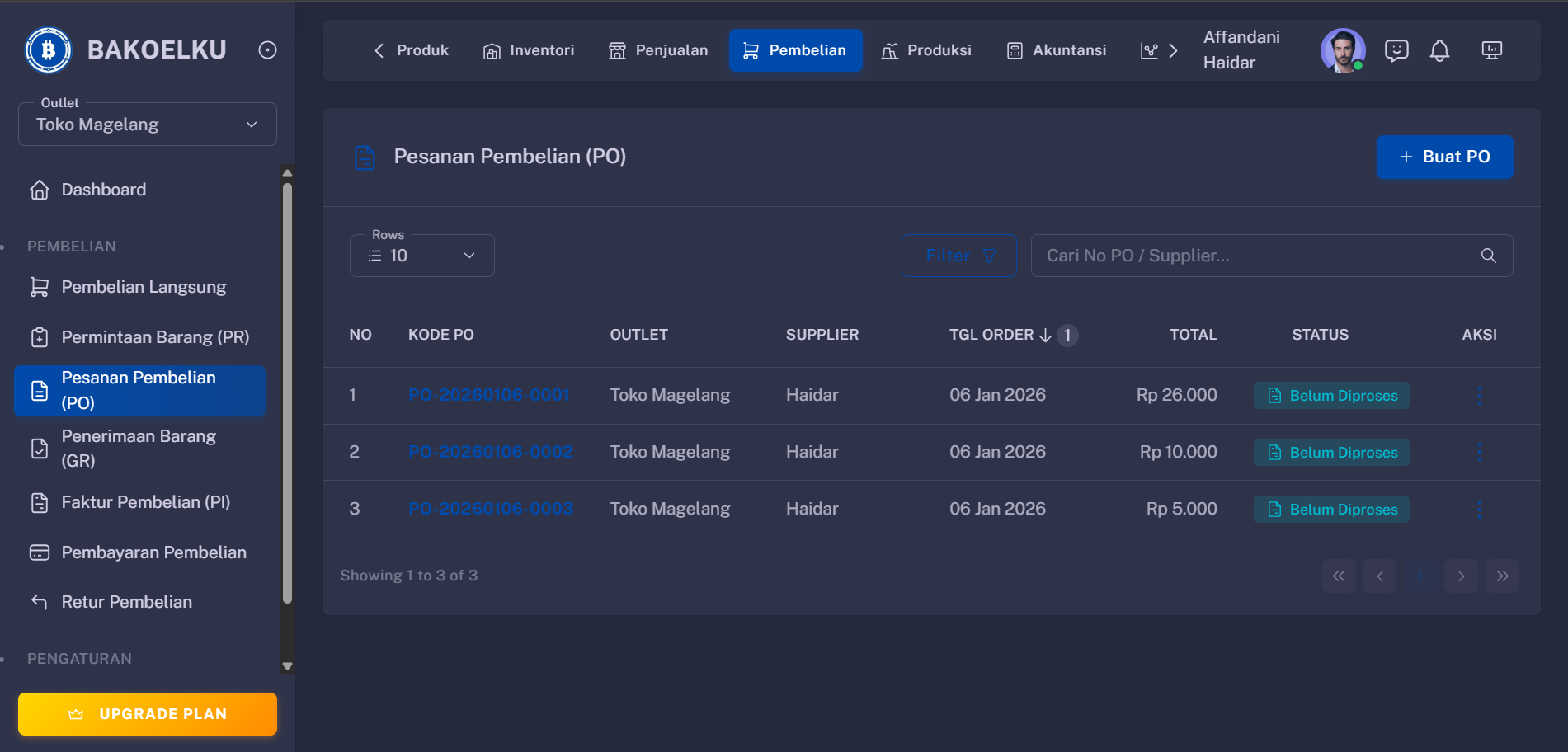This screenshot has width=1568, height=752.
Task: Open the Pembayaran Pembelian card icon
Action: (40, 552)
